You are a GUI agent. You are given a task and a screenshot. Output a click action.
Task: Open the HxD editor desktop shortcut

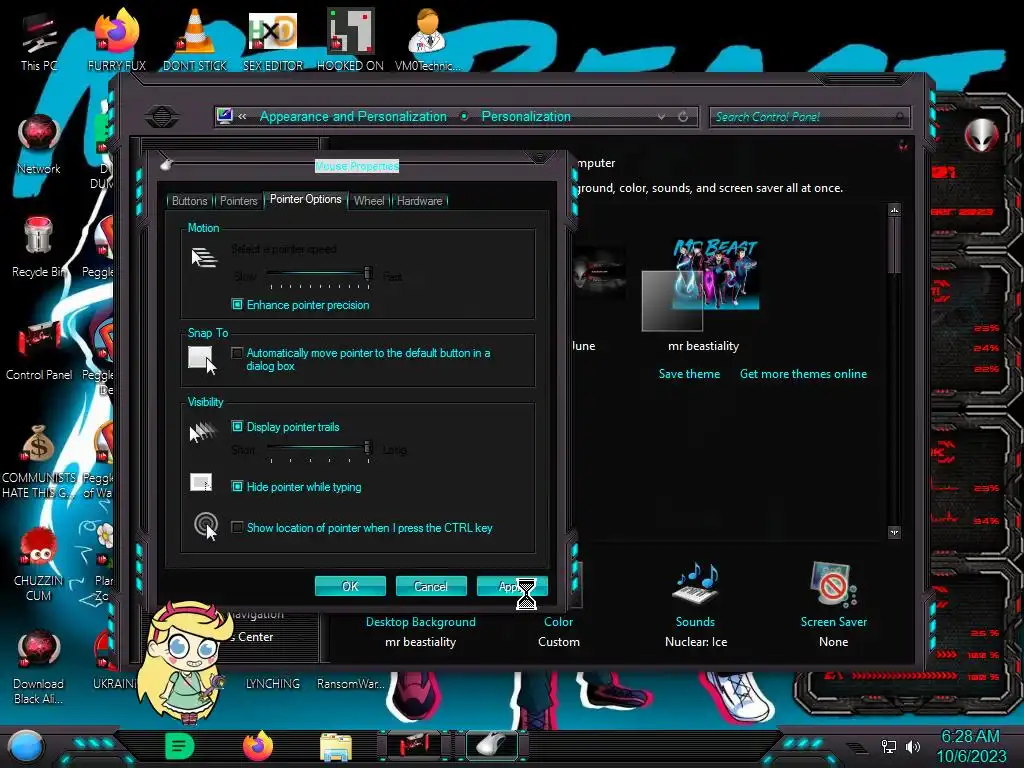tap(273, 41)
